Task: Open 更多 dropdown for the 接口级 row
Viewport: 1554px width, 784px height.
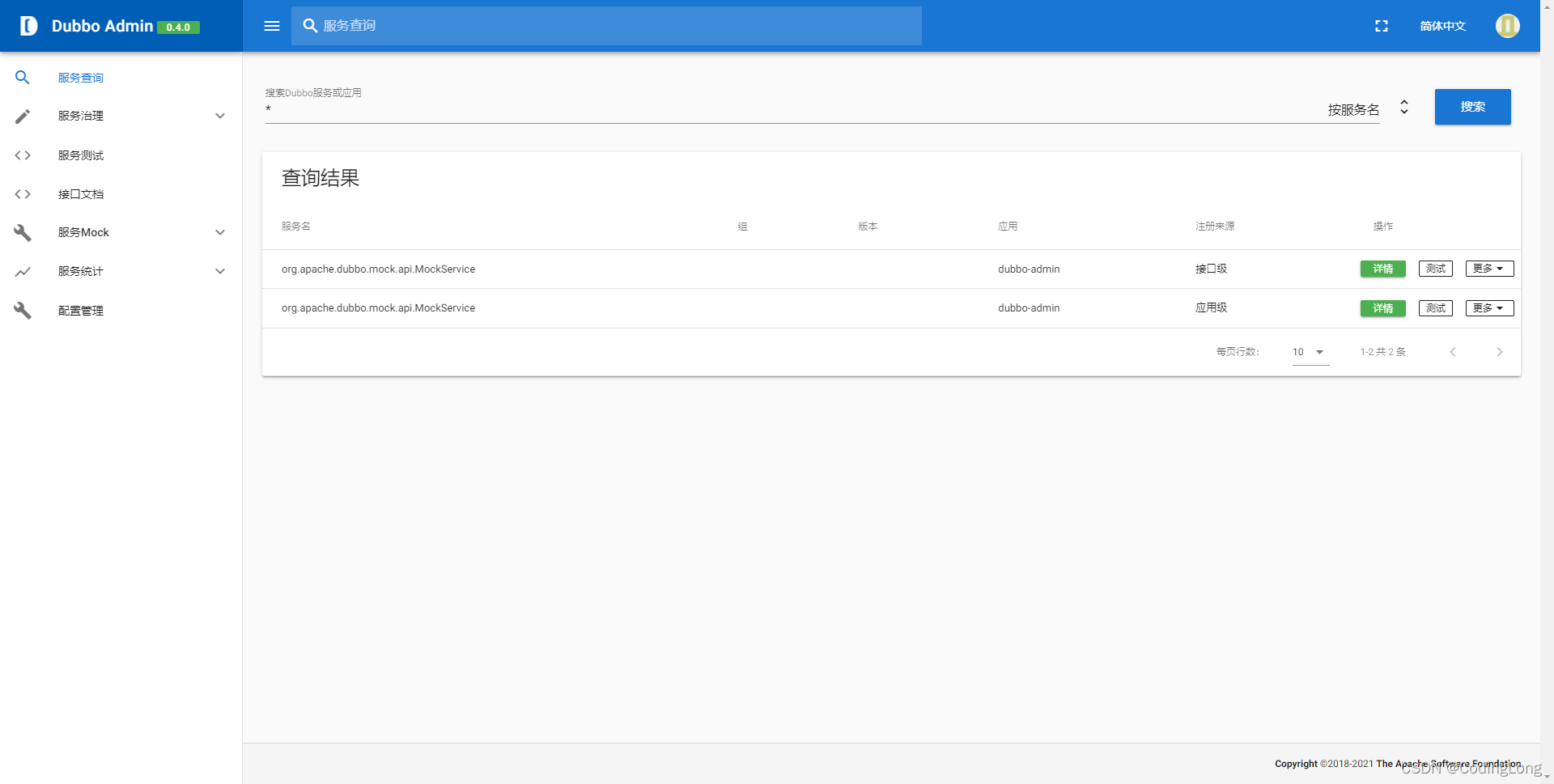Action: coord(1489,269)
